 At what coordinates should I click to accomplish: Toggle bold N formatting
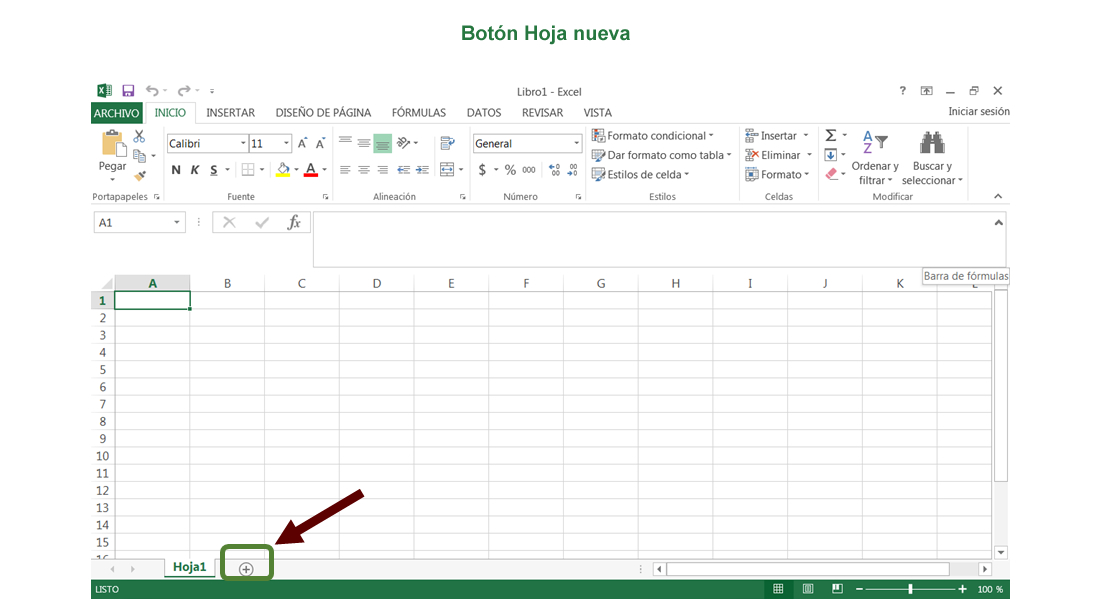click(x=176, y=170)
